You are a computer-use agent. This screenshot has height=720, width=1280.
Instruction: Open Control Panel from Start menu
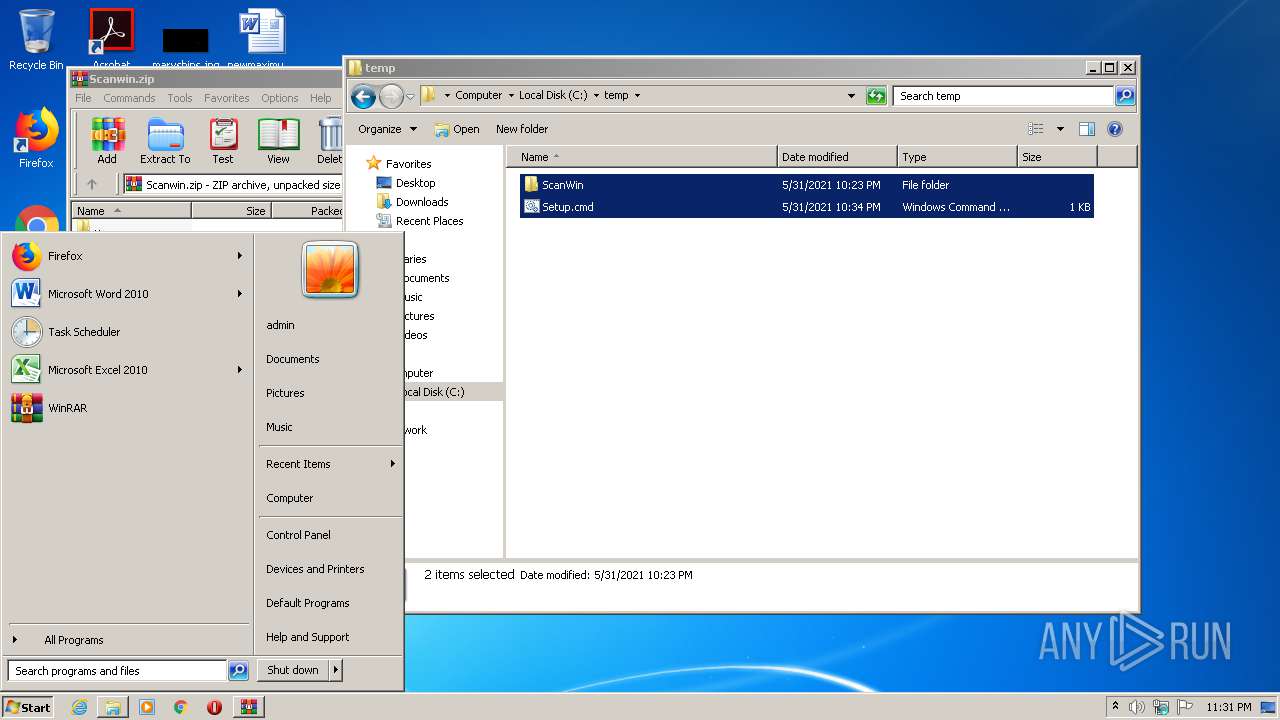[298, 535]
